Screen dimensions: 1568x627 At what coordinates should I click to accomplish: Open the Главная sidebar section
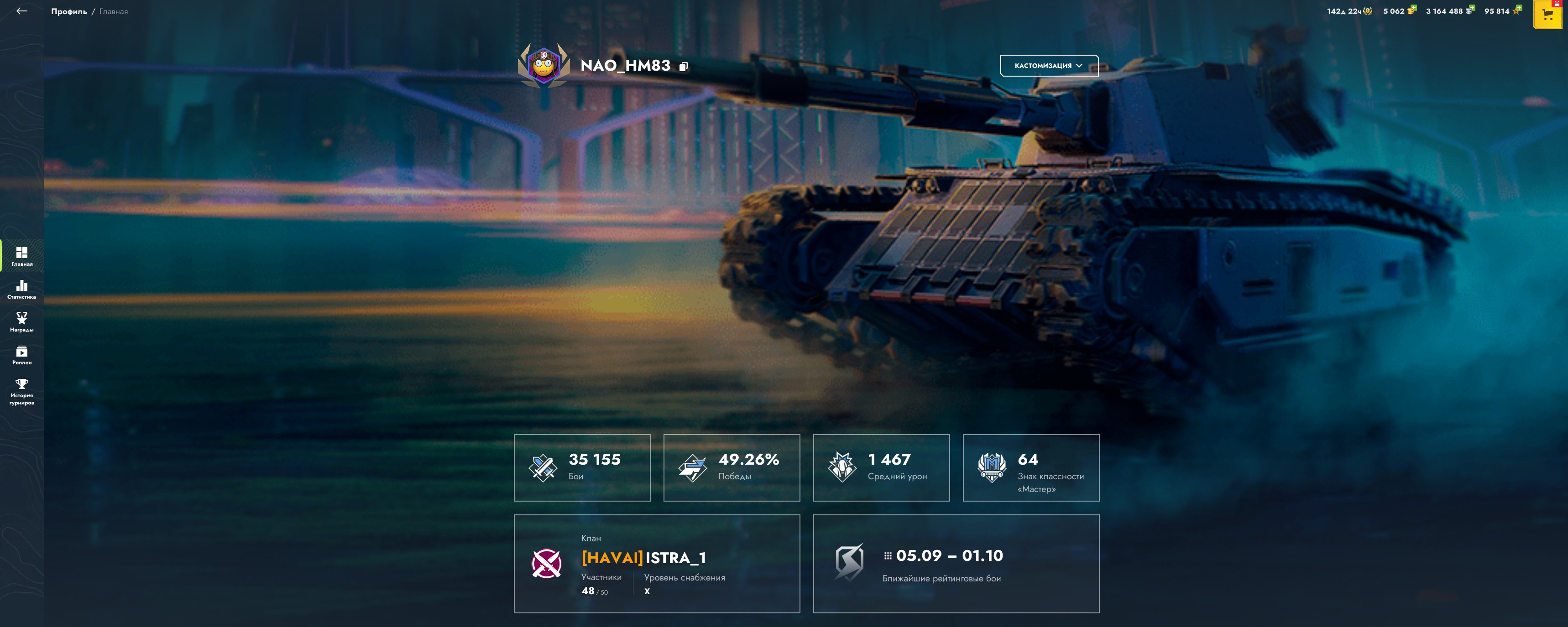22,256
